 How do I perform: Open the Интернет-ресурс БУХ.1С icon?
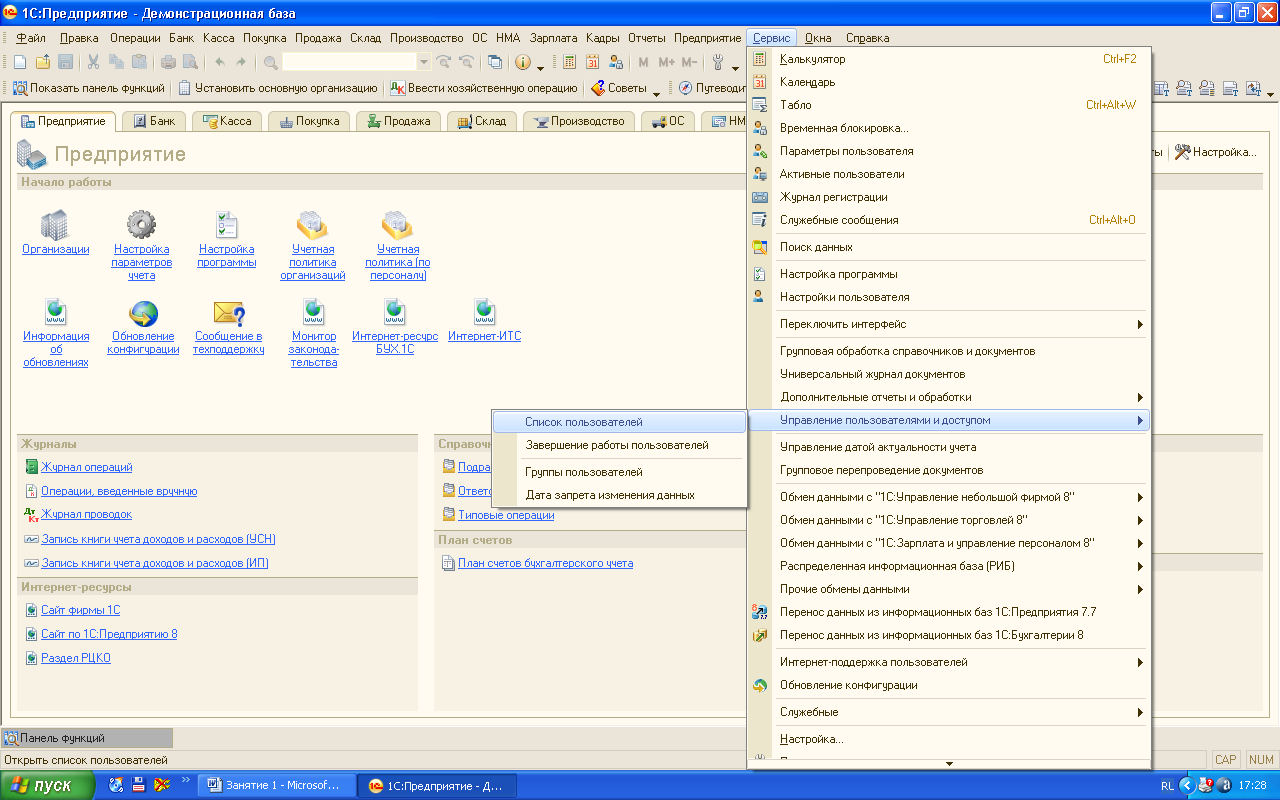(x=394, y=312)
